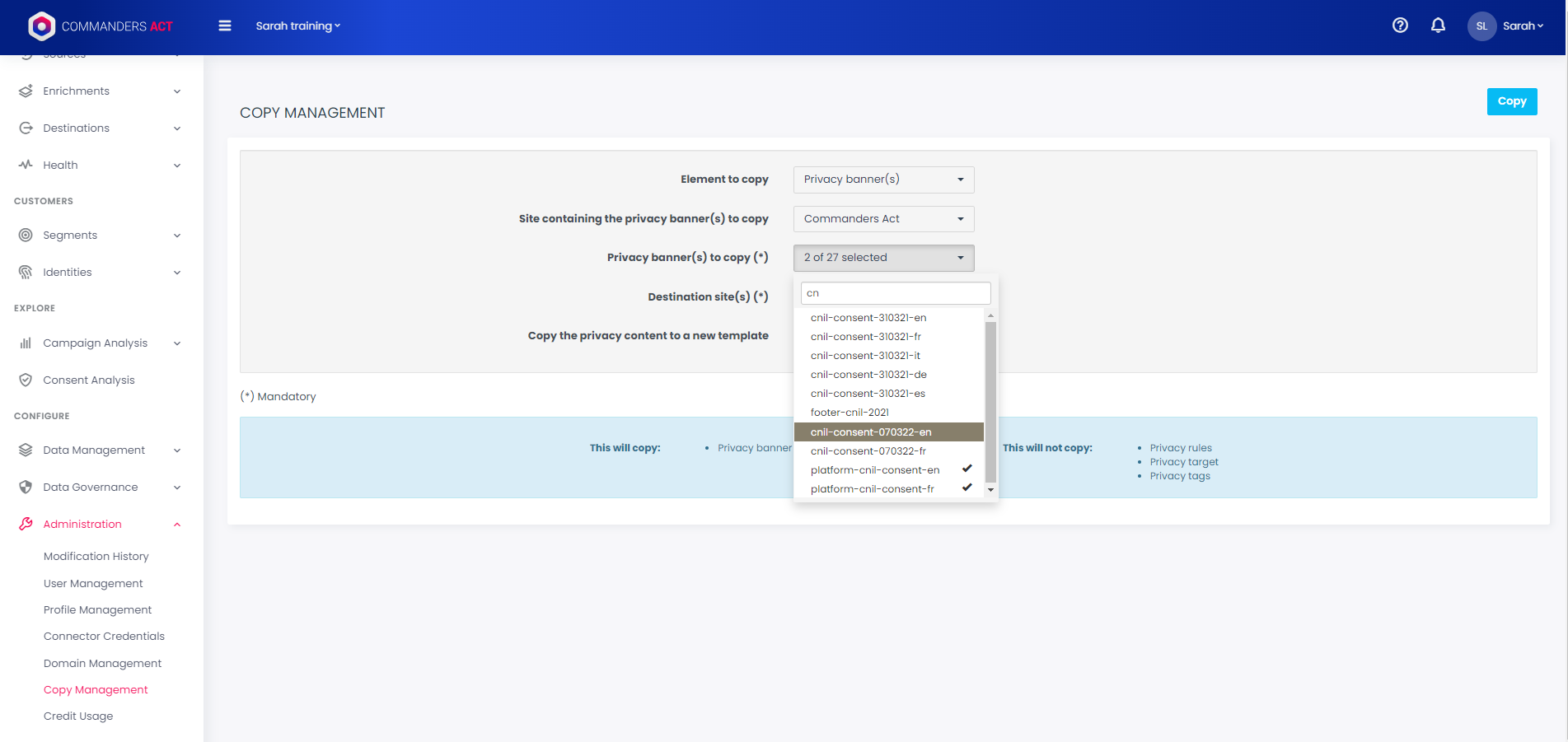The image size is (1568, 742).
Task: Open the site Commanders Act dropdown
Action: click(x=883, y=219)
